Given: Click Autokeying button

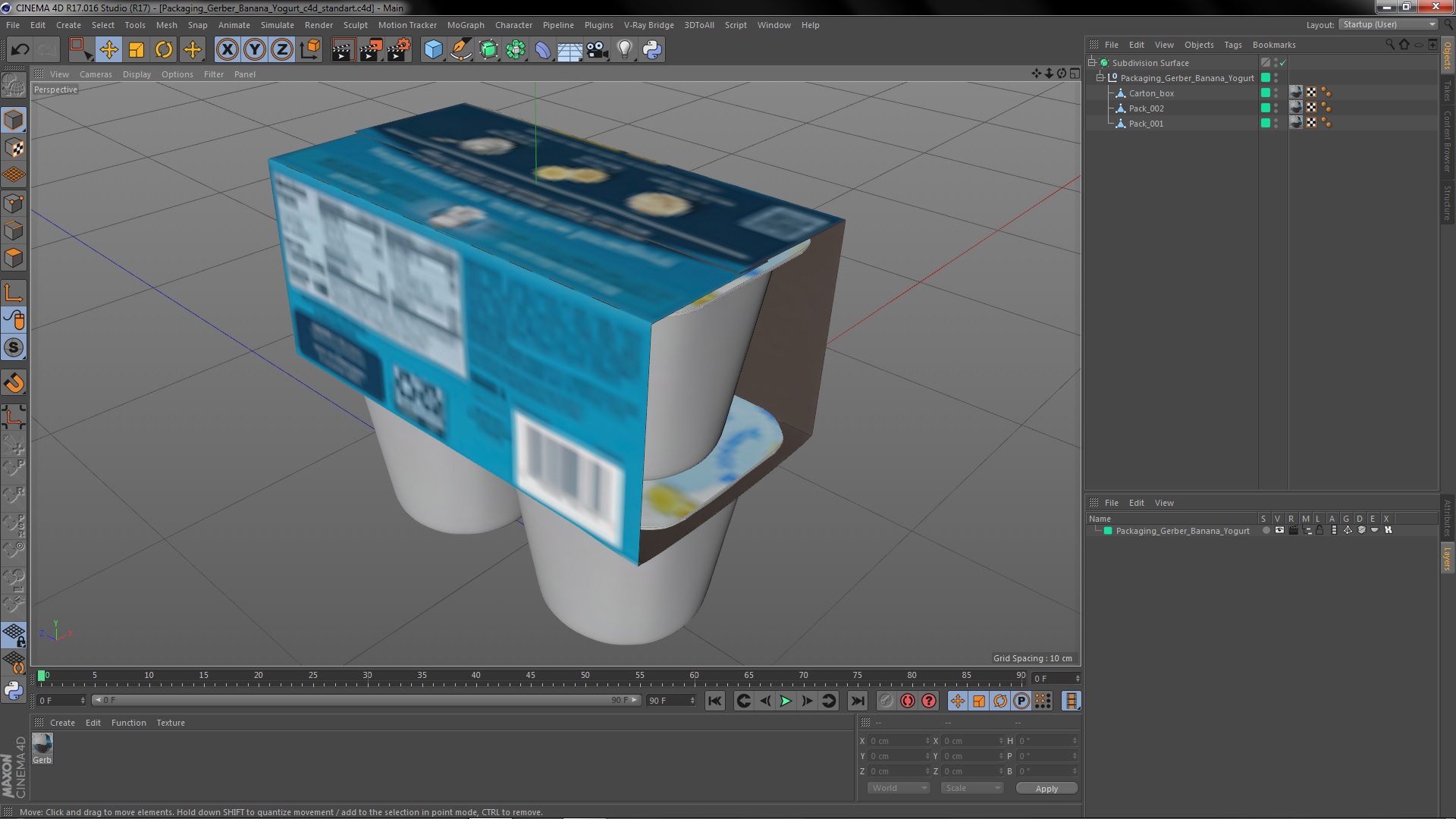Looking at the screenshot, I should (x=908, y=701).
